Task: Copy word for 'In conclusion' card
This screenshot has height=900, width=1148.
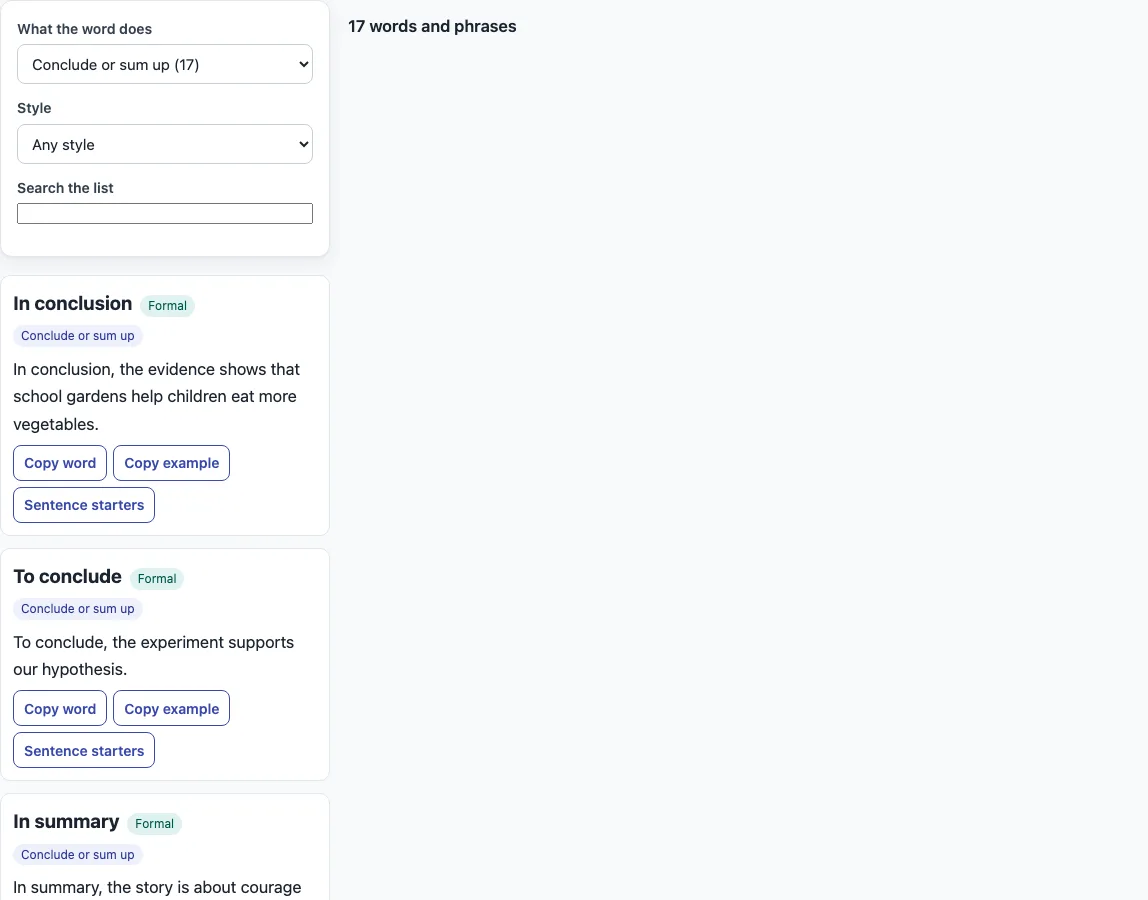Action: [x=60, y=463]
